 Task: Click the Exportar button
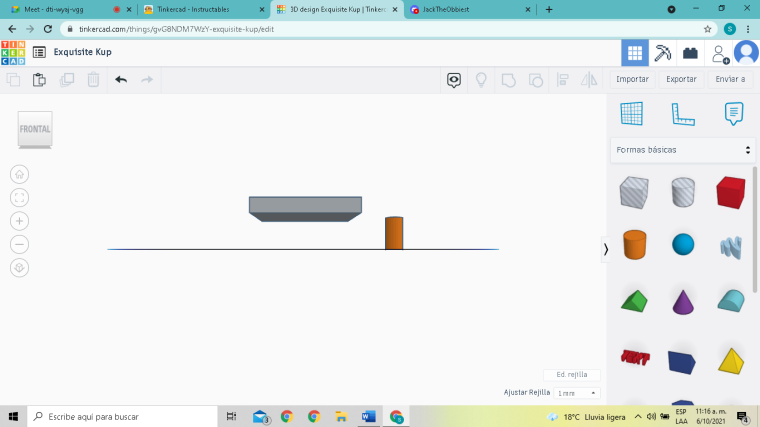pos(681,79)
